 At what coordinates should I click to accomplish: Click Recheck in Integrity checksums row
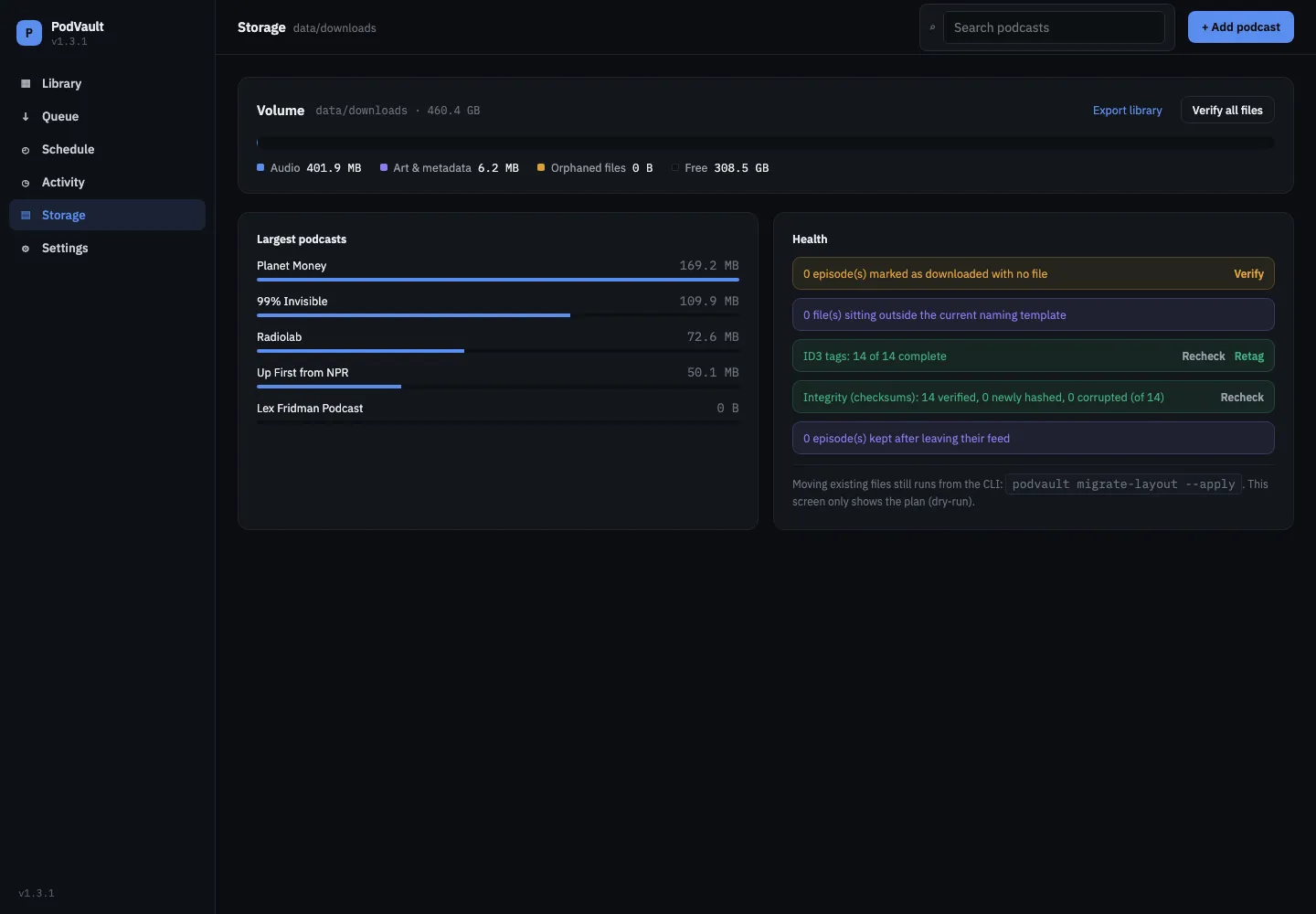(x=1242, y=398)
